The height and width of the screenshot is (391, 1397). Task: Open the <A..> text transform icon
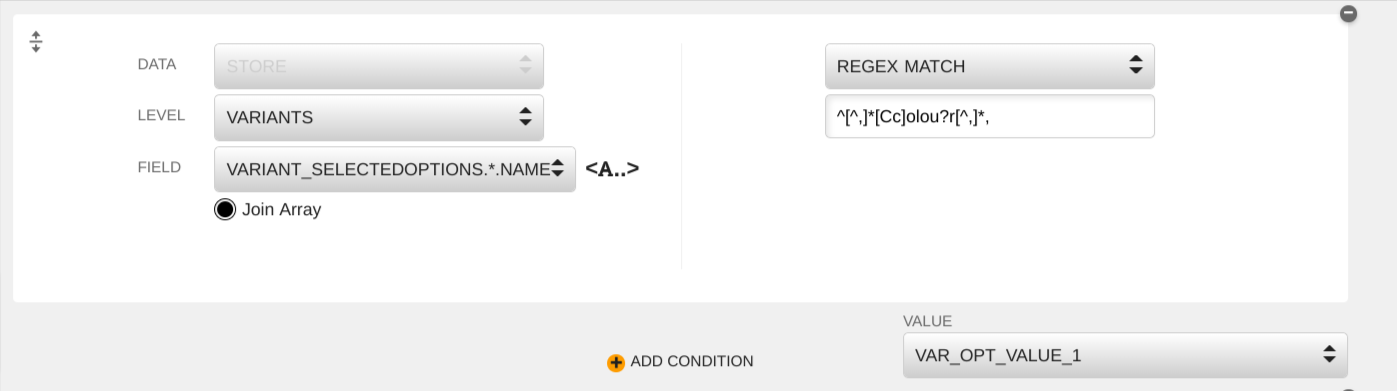[x=612, y=168]
